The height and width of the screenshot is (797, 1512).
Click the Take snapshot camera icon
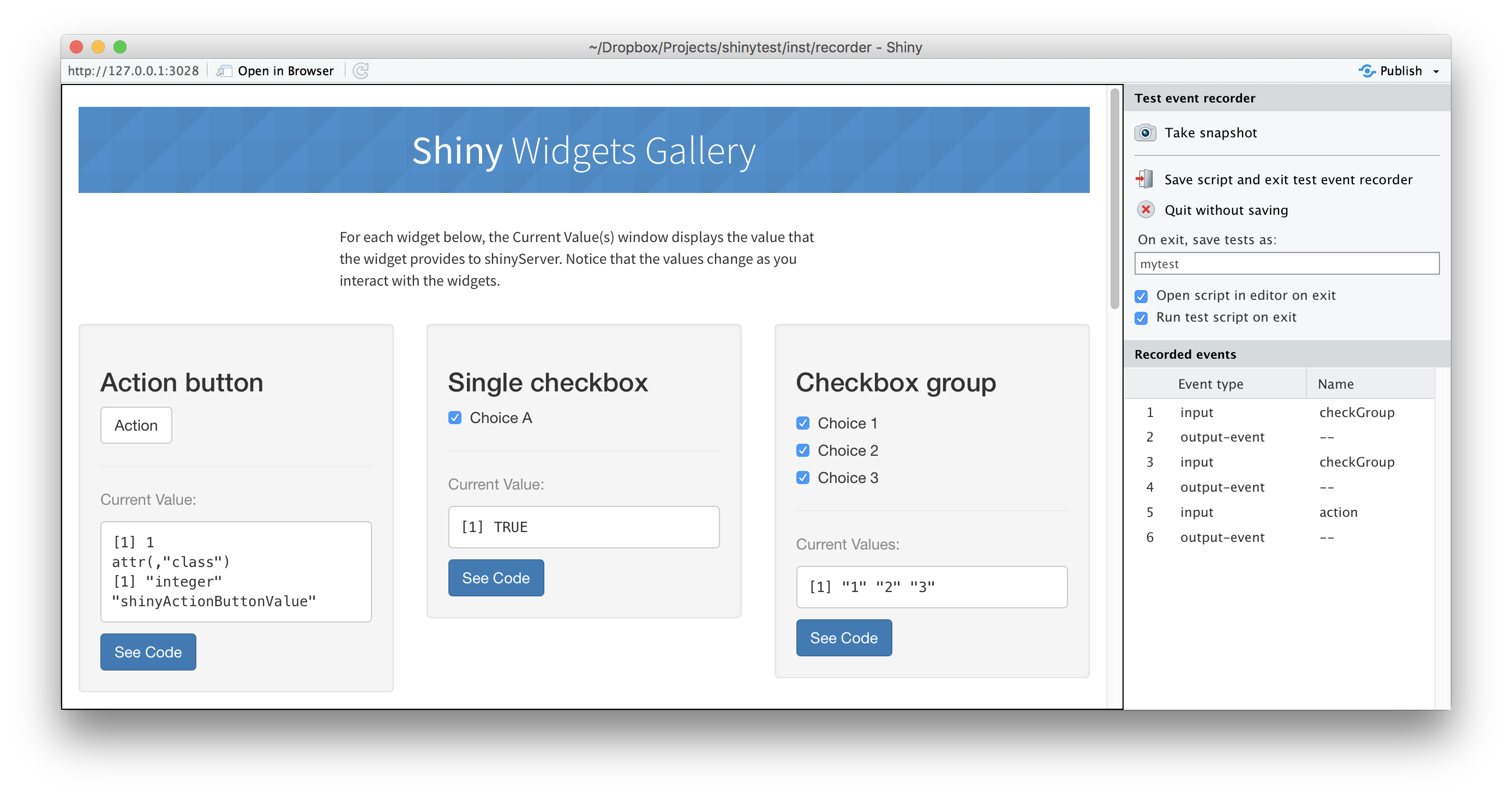(1144, 132)
